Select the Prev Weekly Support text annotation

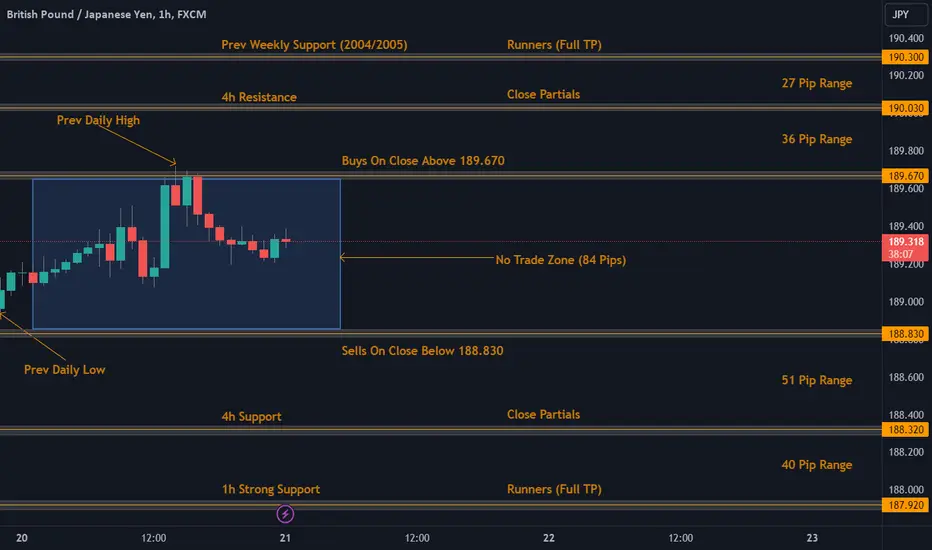coord(314,45)
